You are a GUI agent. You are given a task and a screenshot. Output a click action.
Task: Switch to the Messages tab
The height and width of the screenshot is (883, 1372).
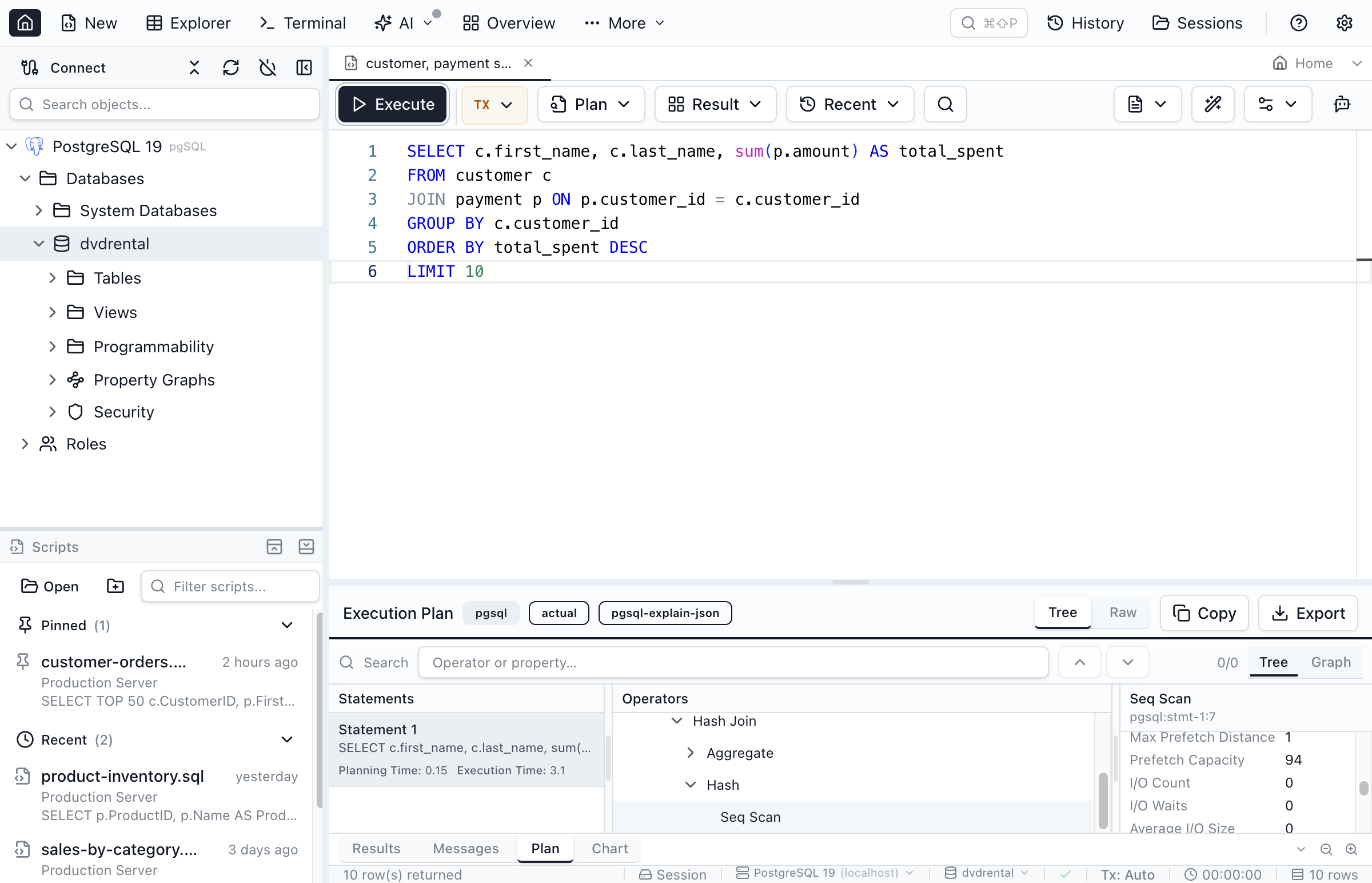coord(465,849)
